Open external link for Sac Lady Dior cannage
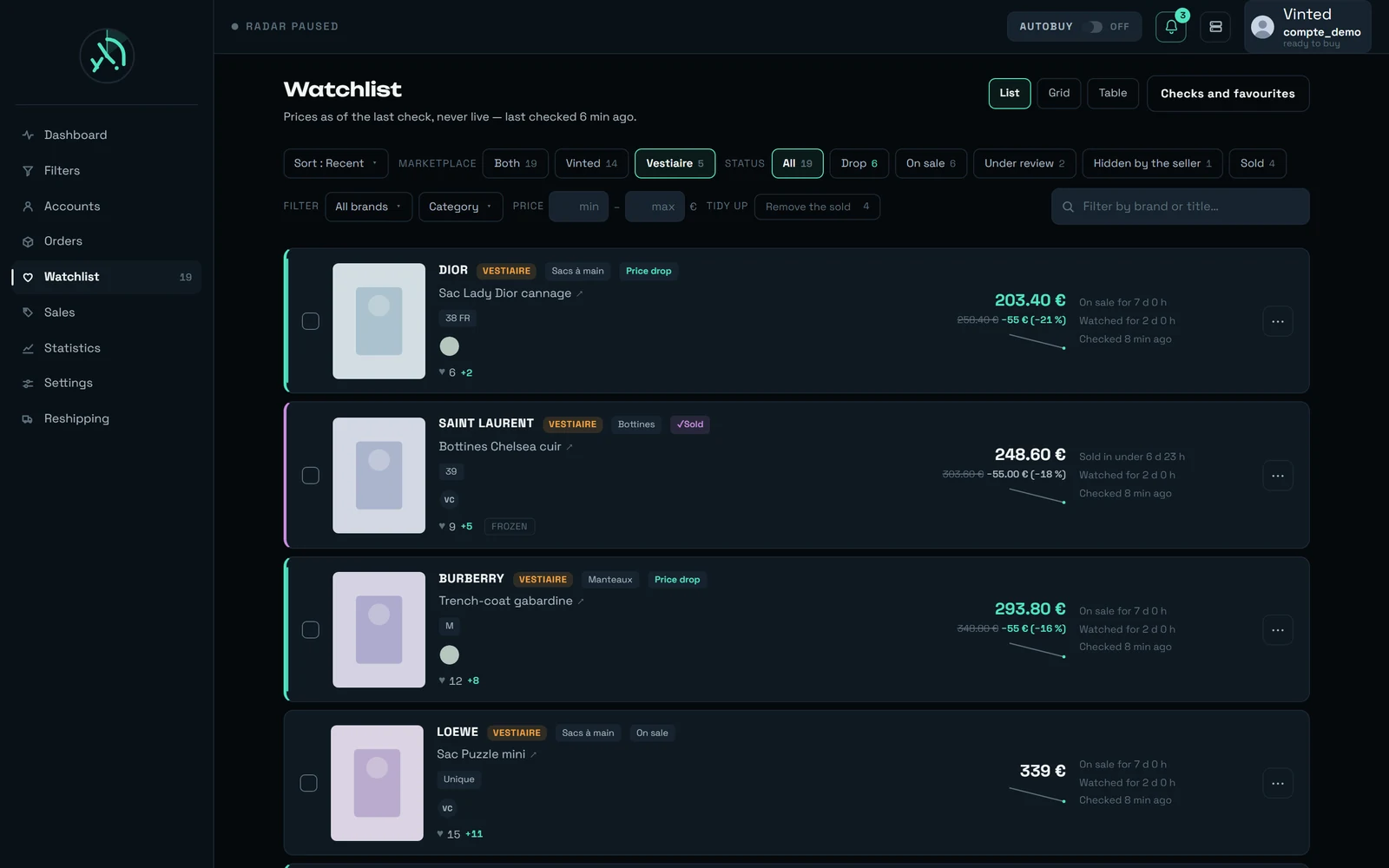 [x=580, y=293]
